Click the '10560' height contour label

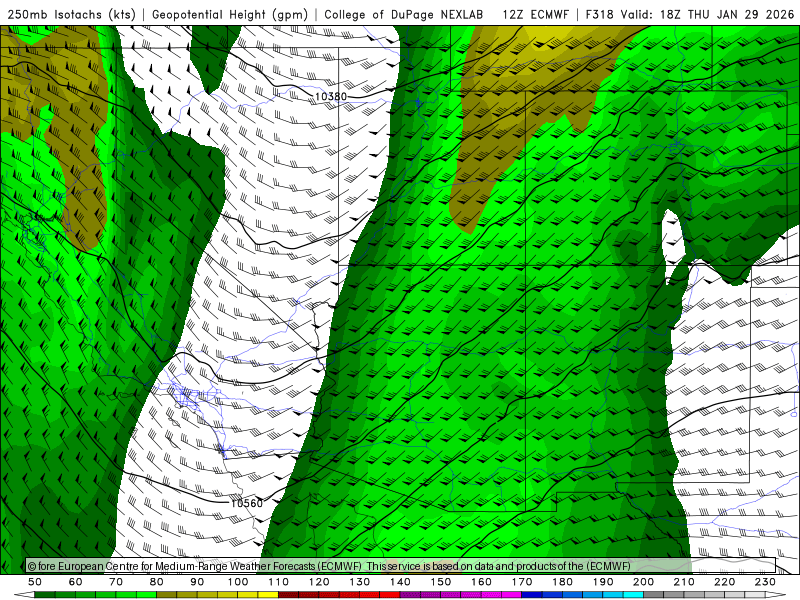(247, 503)
